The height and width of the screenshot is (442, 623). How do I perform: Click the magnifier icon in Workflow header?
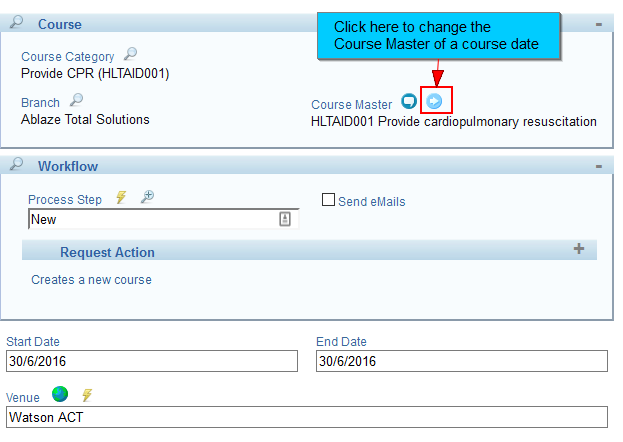coord(16,163)
